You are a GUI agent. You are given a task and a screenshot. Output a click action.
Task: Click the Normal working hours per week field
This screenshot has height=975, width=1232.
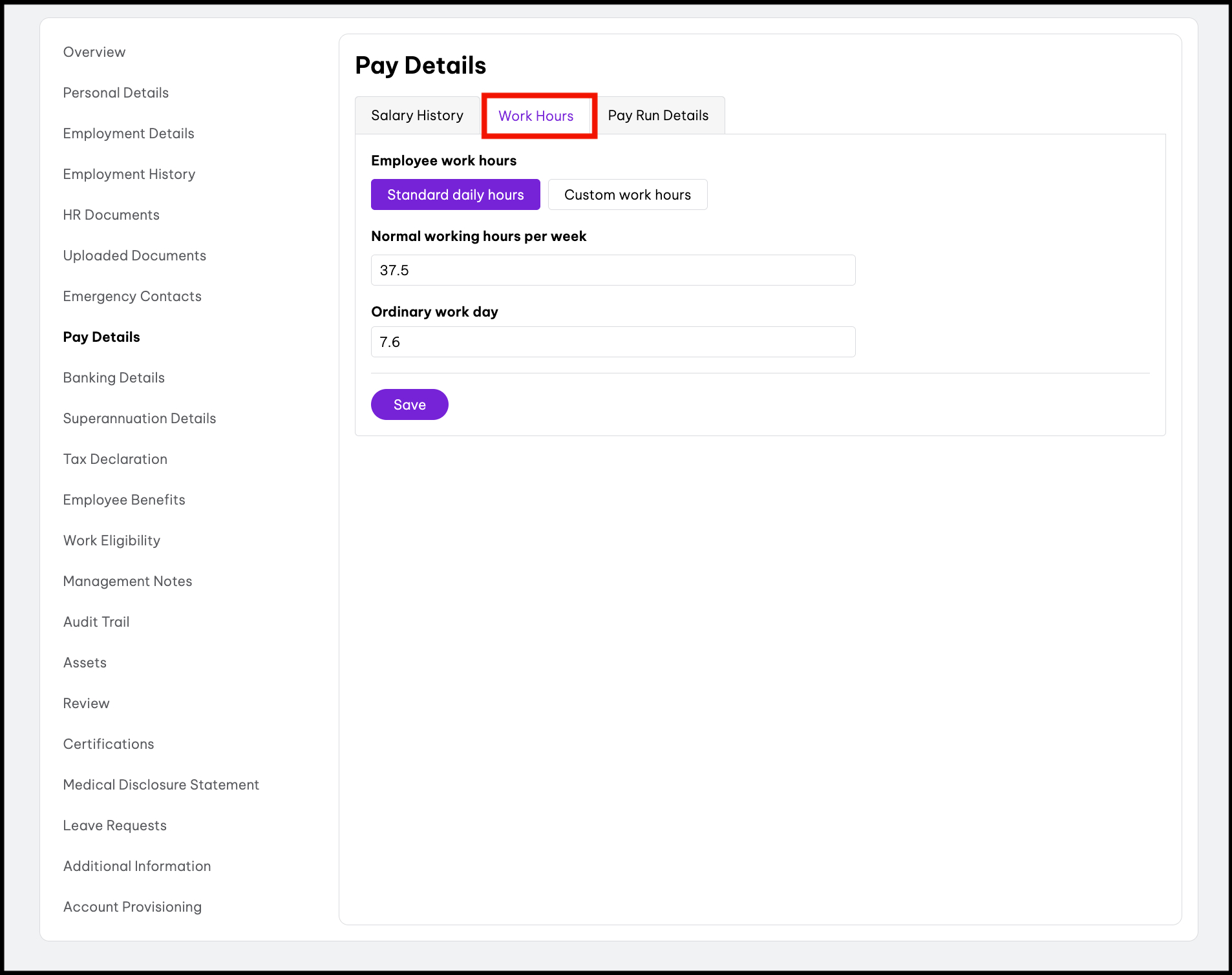(613, 270)
